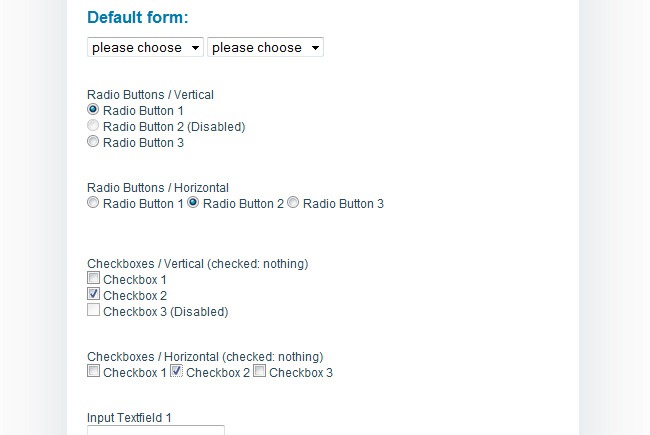This screenshot has height=435, width=650.
Task: Expand the second 'please choose' dropdown
Action: point(265,47)
